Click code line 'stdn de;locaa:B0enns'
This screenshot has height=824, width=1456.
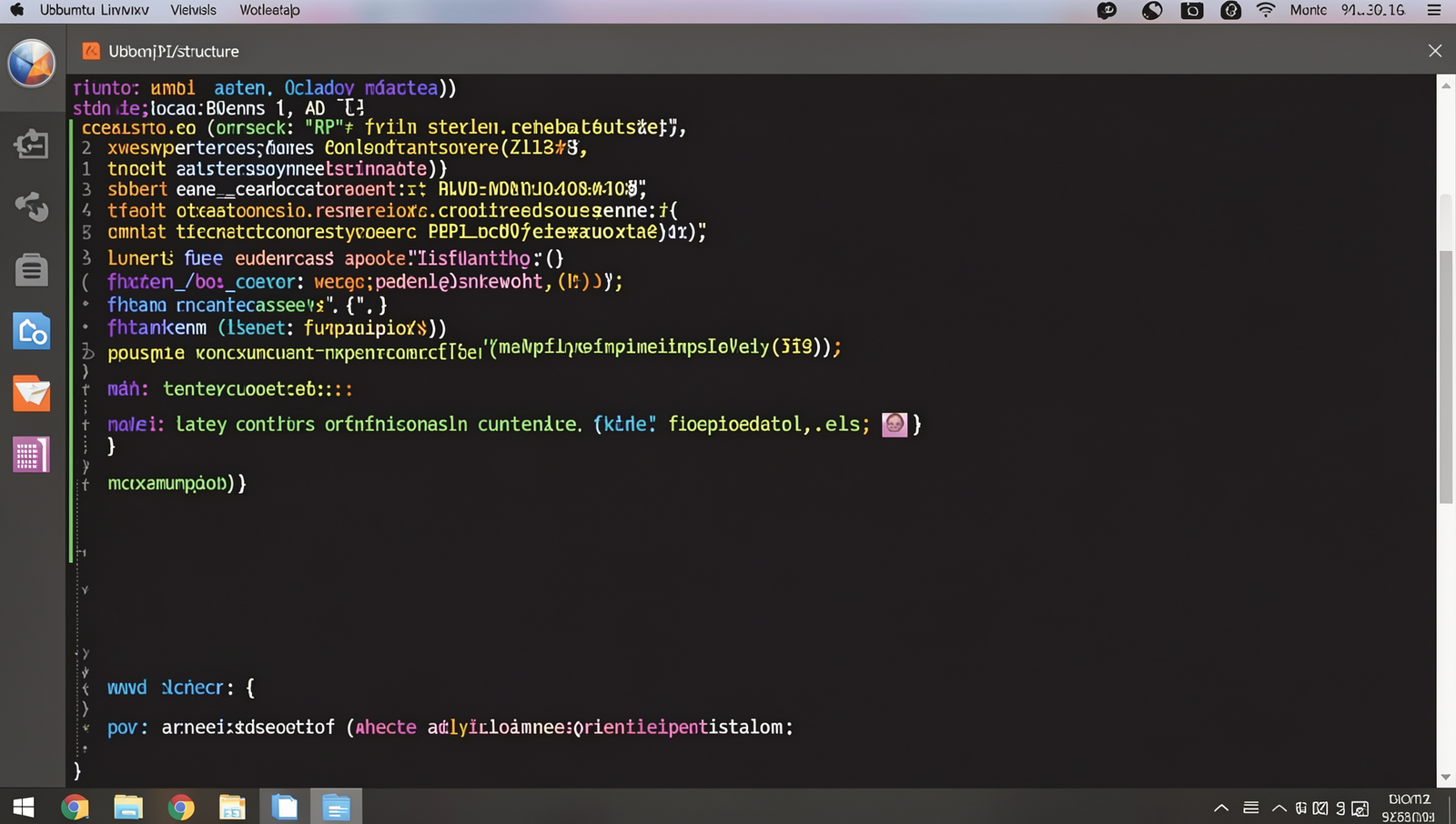pyautogui.click(x=219, y=108)
